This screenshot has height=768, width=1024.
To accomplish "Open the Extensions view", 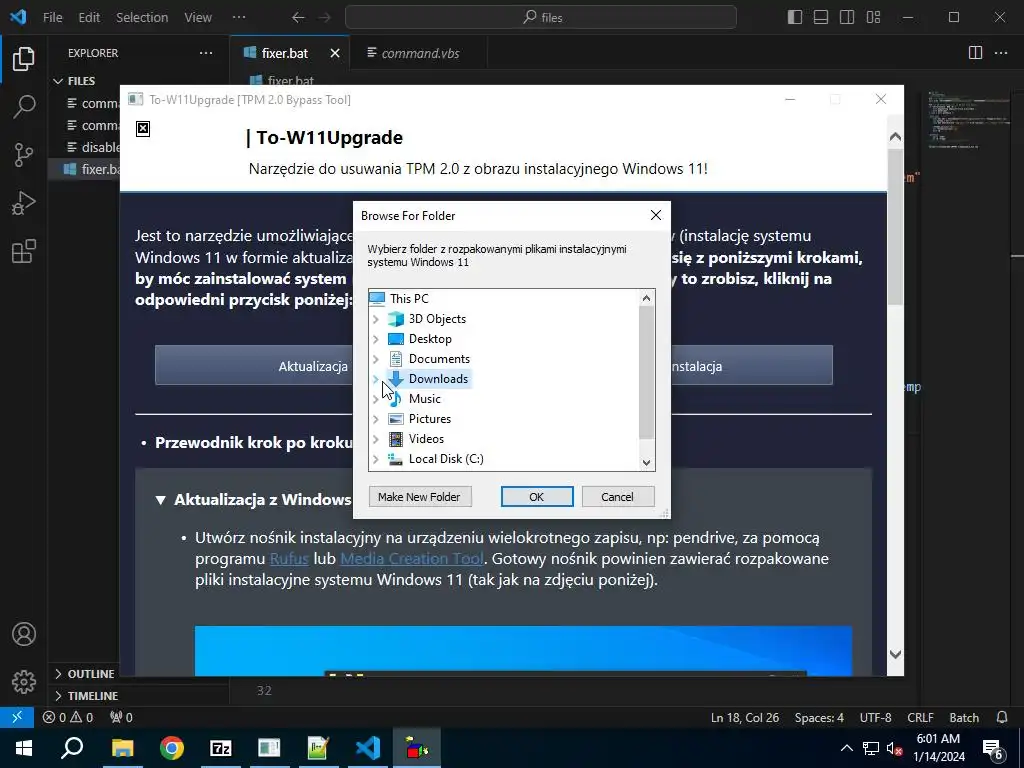I will pyautogui.click(x=24, y=251).
